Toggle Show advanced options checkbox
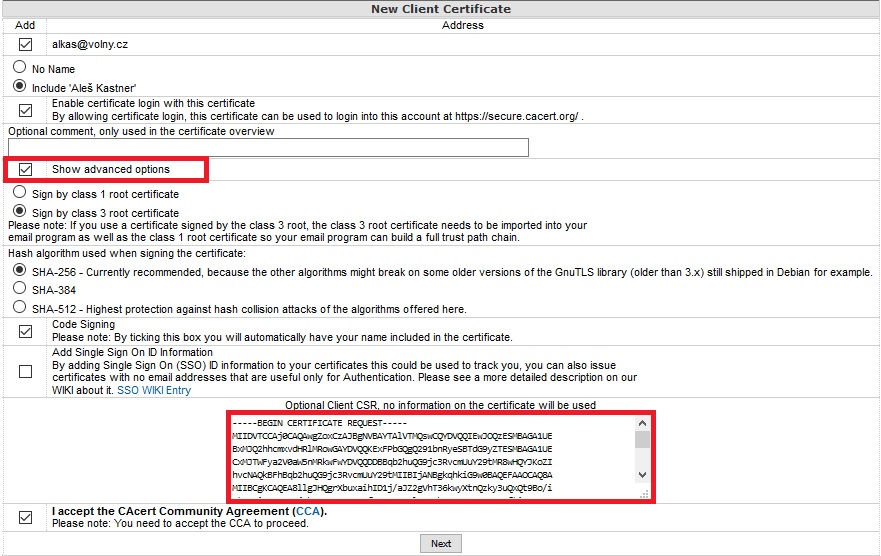This screenshot has width=881, height=556. tap(25, 170)
